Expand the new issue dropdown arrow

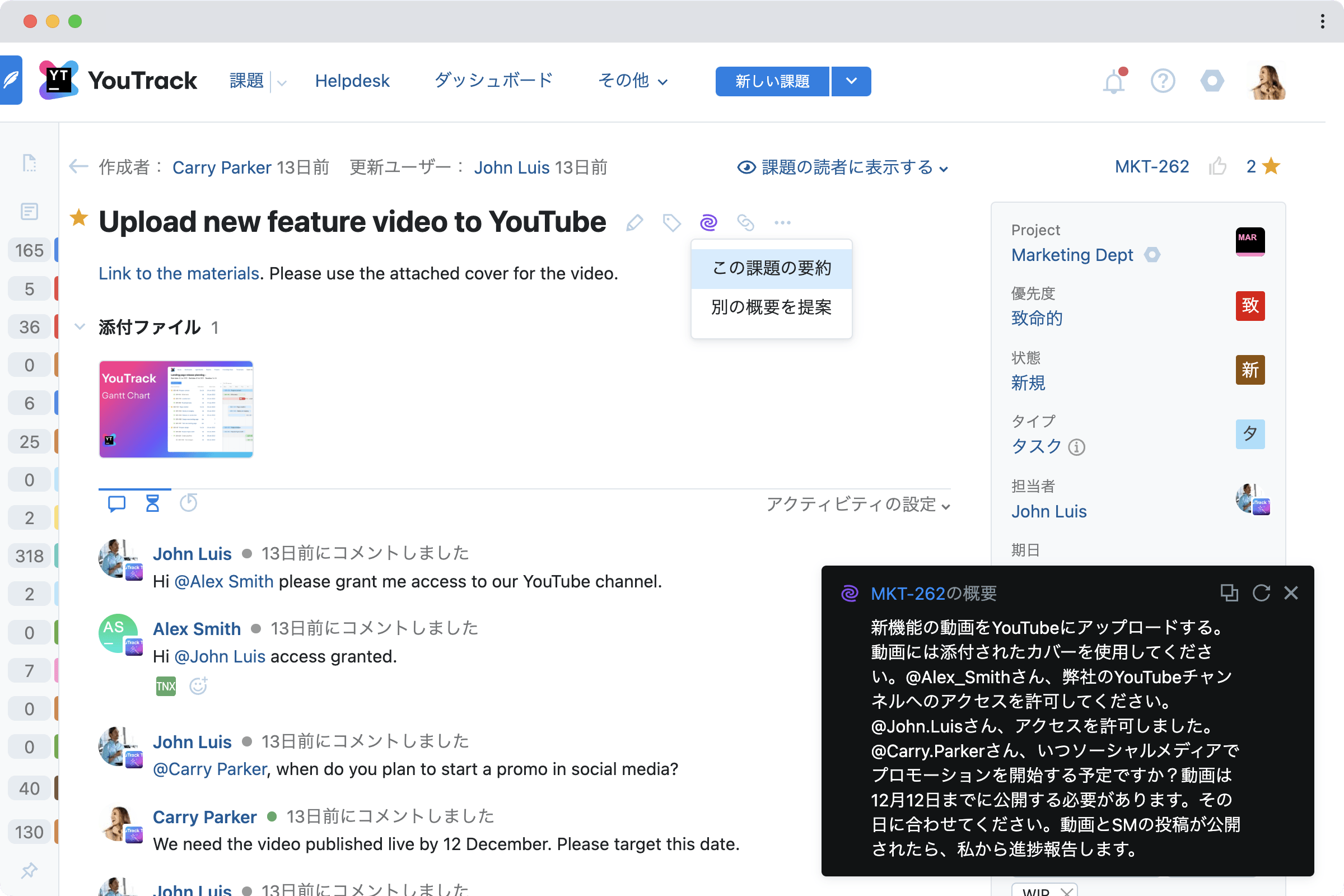851,81
